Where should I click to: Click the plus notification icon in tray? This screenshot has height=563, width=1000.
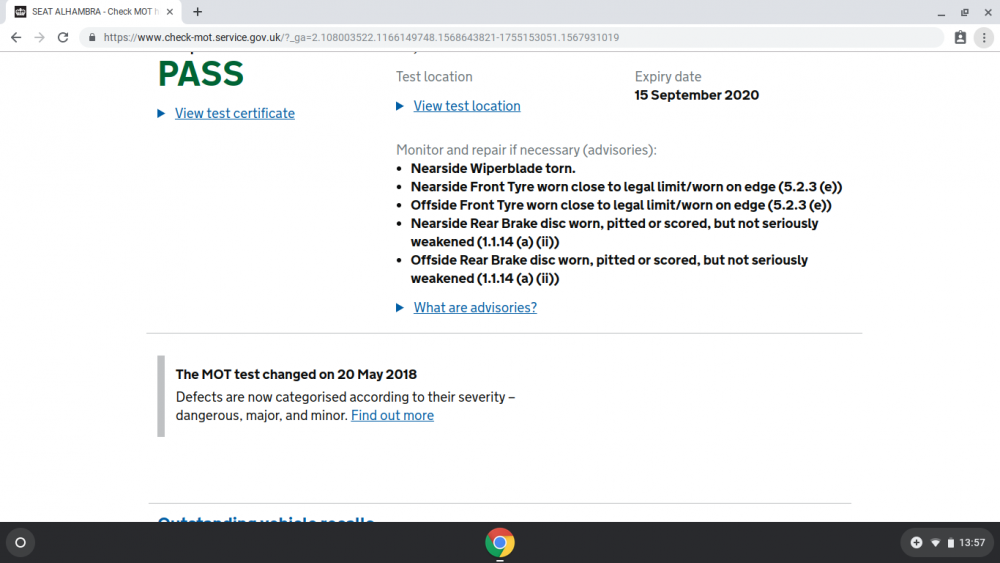(x=916, y=543)
